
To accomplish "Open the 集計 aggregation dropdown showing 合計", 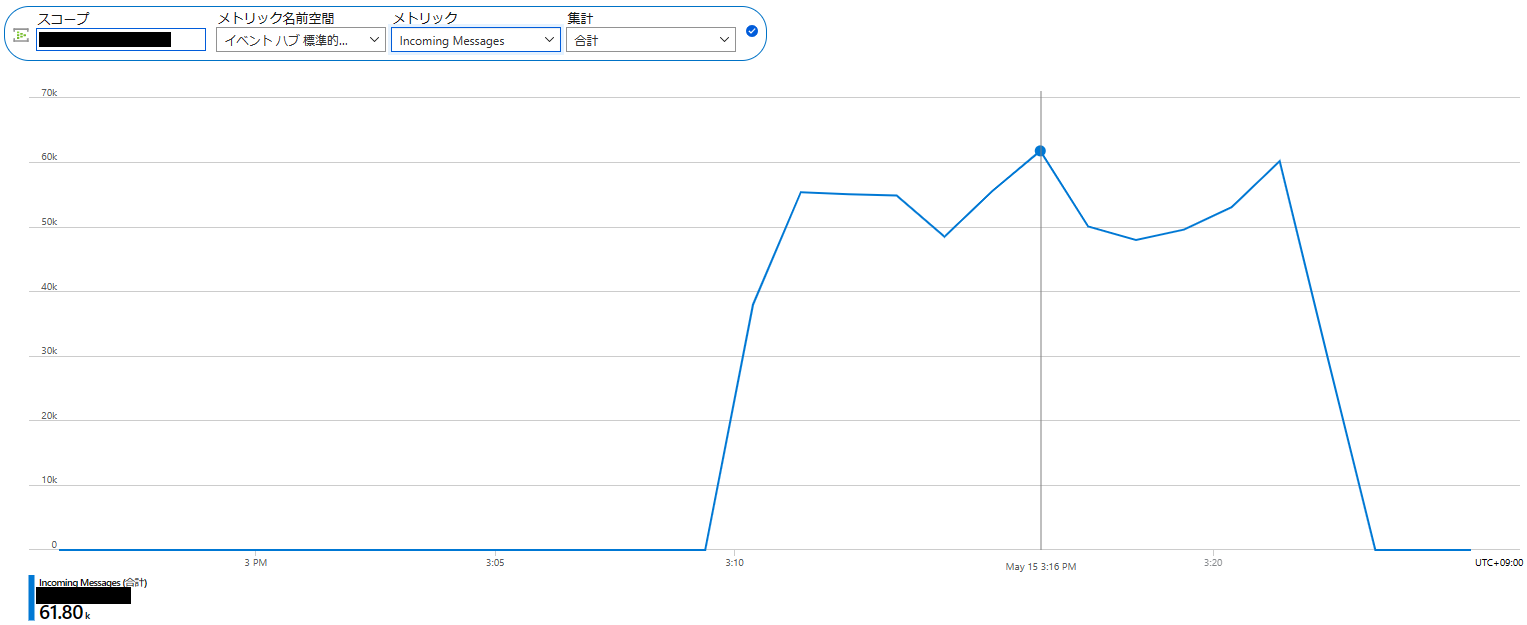I will (x=650, y=40).
